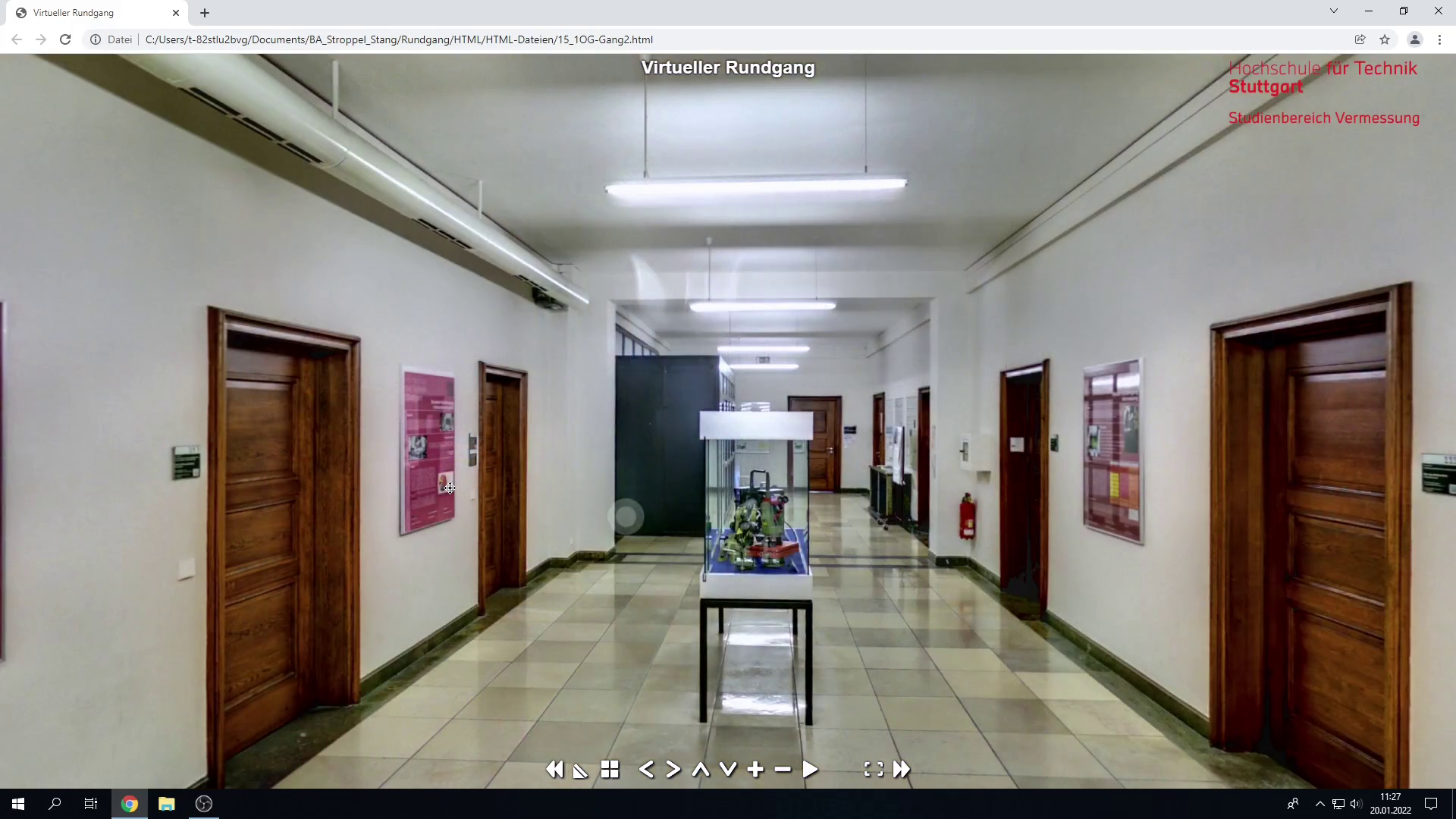This screenshot has width=1456, height=819.
Task: Zoom into the panorama with the plus control
Action: 755,769
